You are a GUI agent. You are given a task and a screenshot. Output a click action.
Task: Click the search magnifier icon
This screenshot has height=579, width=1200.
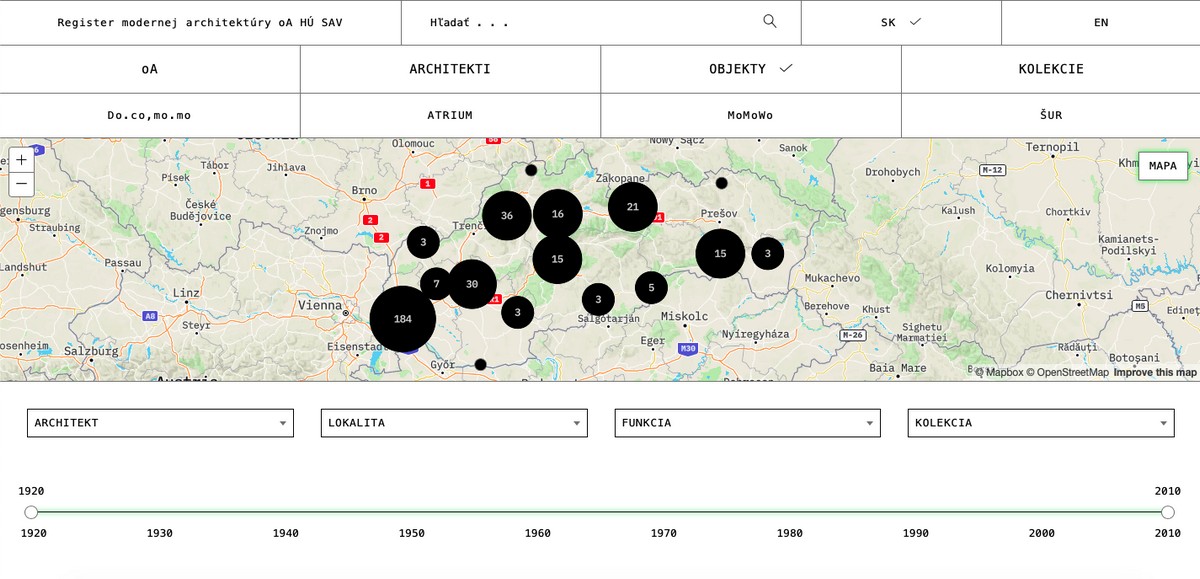769,21
